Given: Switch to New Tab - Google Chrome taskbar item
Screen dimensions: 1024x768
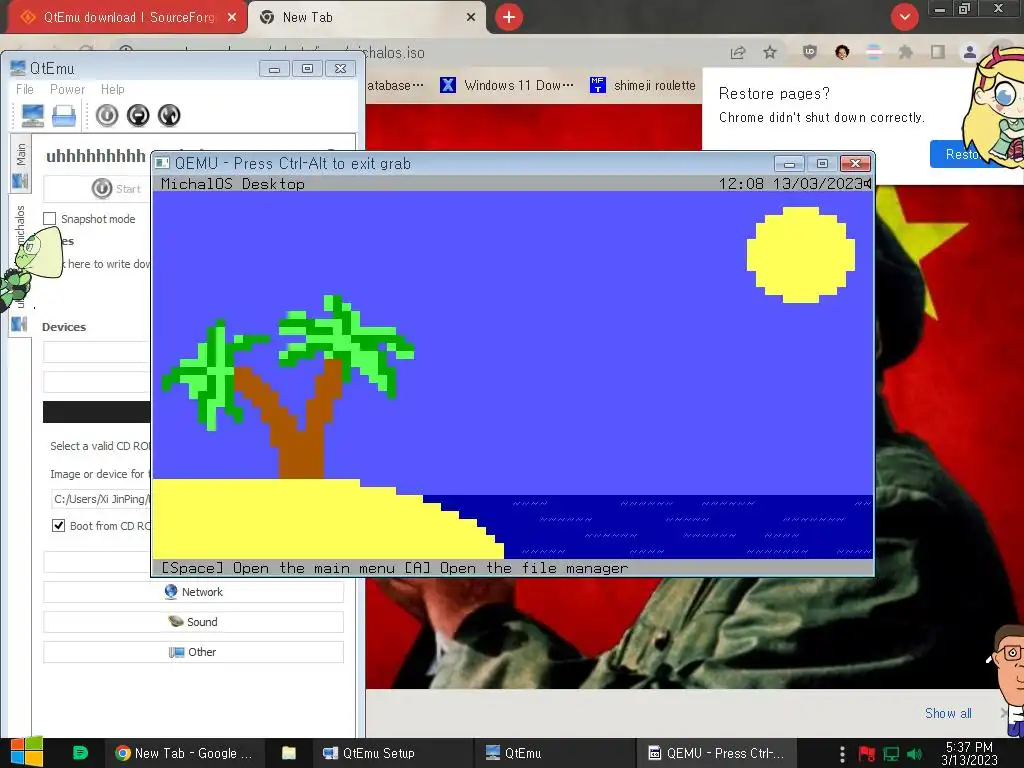Looking at the screenshot, I should click(x=184, y=753).
